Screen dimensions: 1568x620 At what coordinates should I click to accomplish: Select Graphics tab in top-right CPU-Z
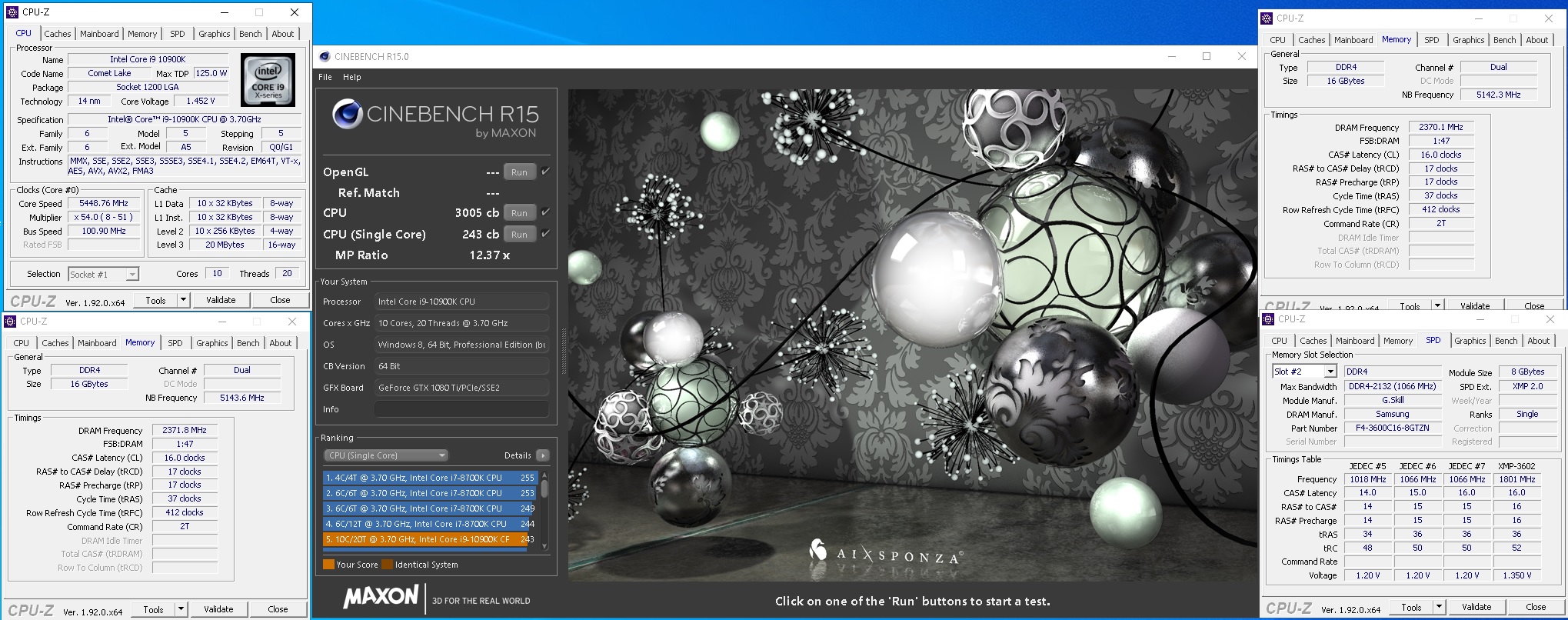point(1469,40)
